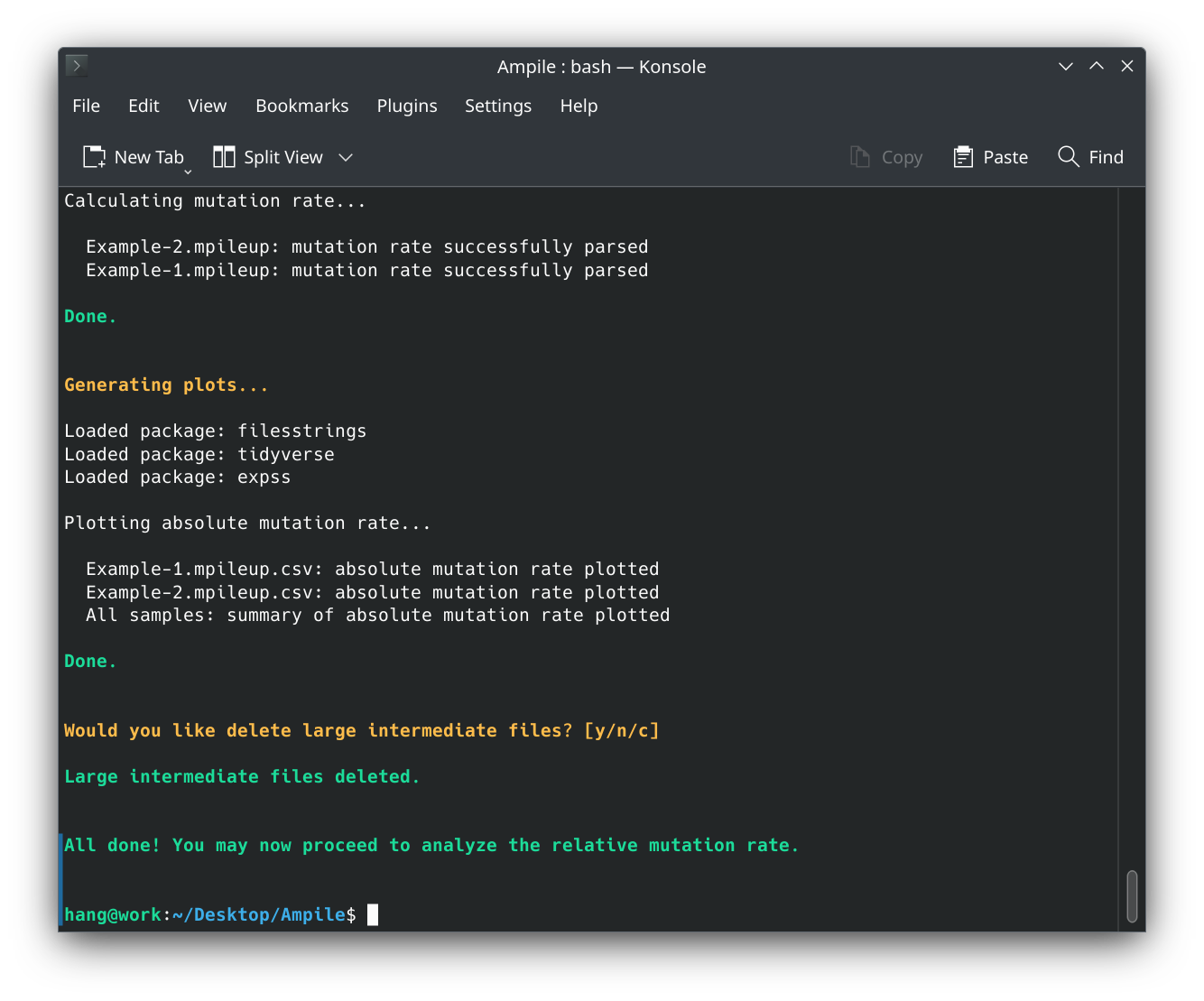Click 'Would you like delete large intermediate files?' line
1204x1001 pixels.
click(361, 730)
